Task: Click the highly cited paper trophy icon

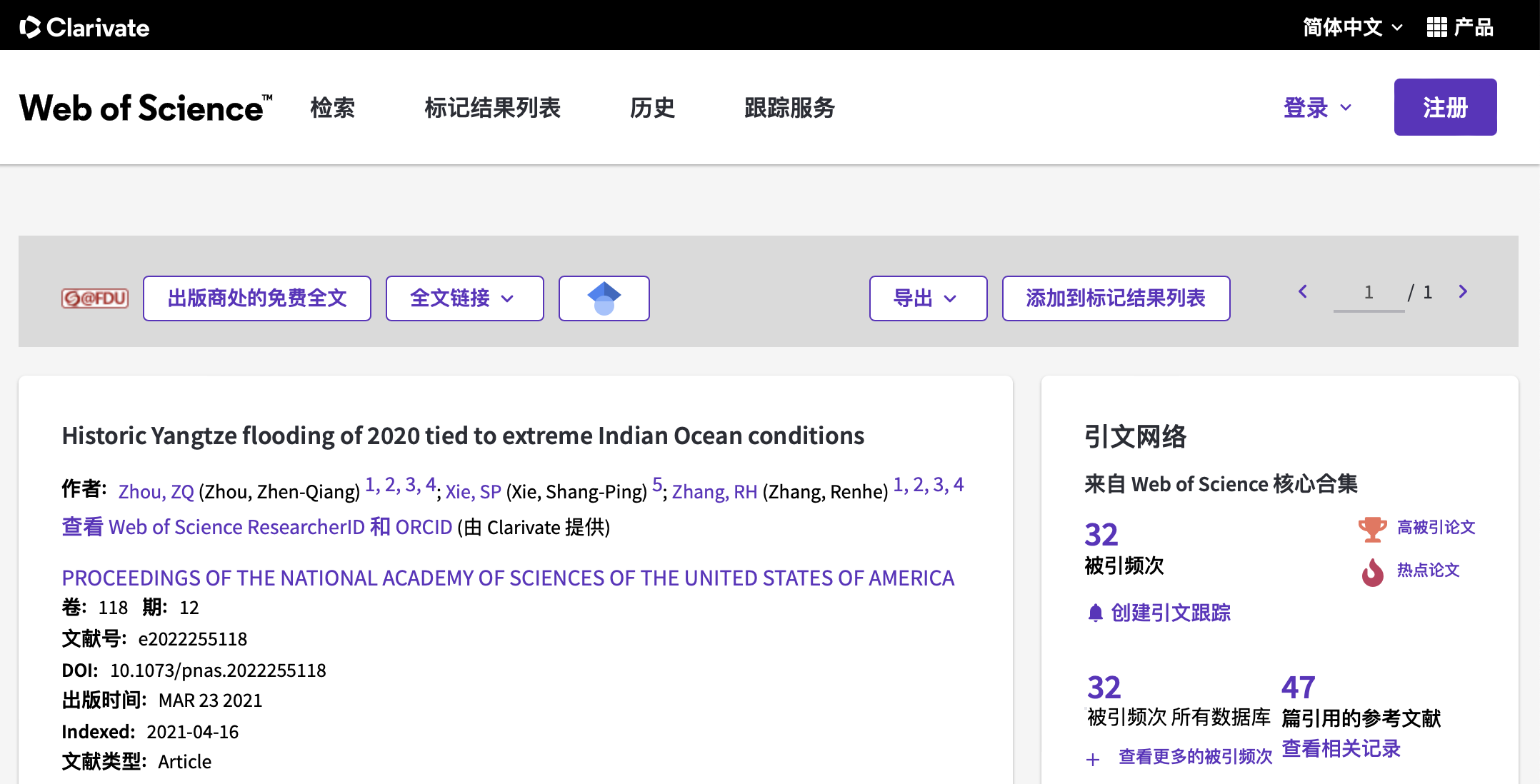Action: click(1371, 528)
